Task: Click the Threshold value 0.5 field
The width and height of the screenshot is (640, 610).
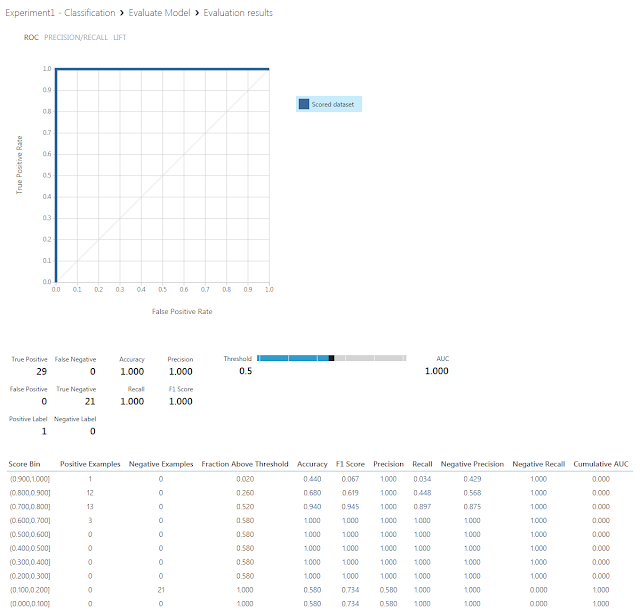Action: (x=245, y=371)
